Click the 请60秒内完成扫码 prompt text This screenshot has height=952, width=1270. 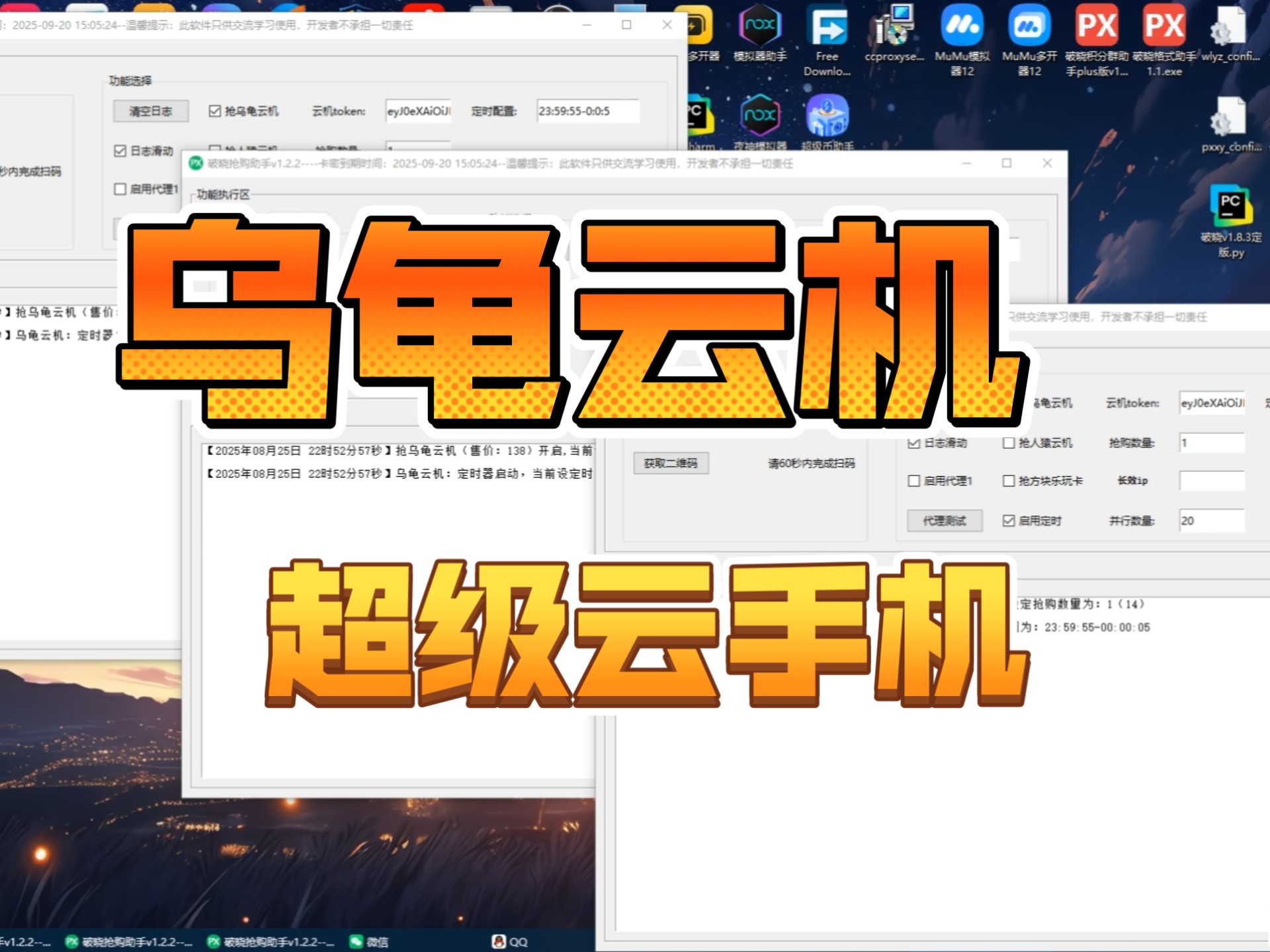812,463
